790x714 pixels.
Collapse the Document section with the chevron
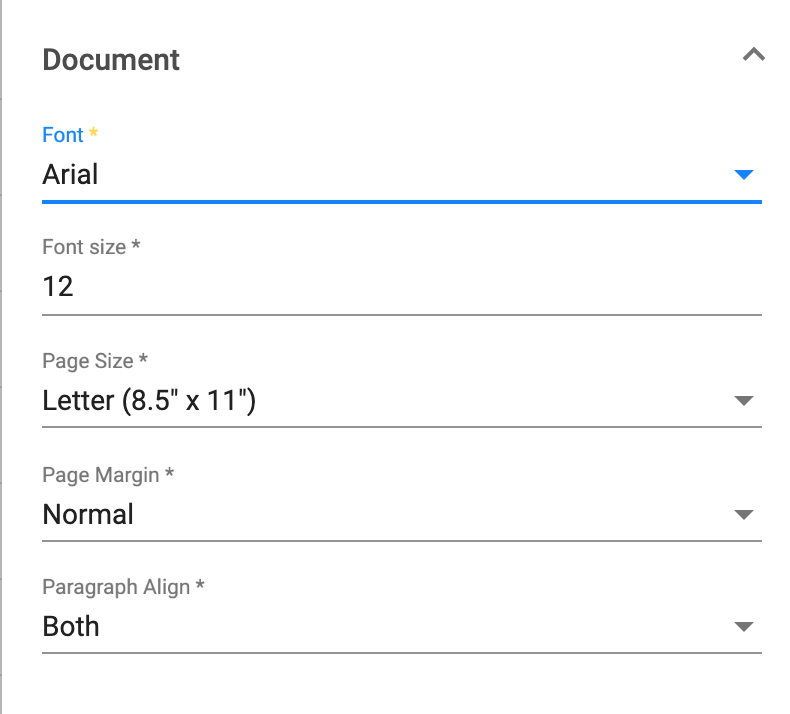pos(754,54)
